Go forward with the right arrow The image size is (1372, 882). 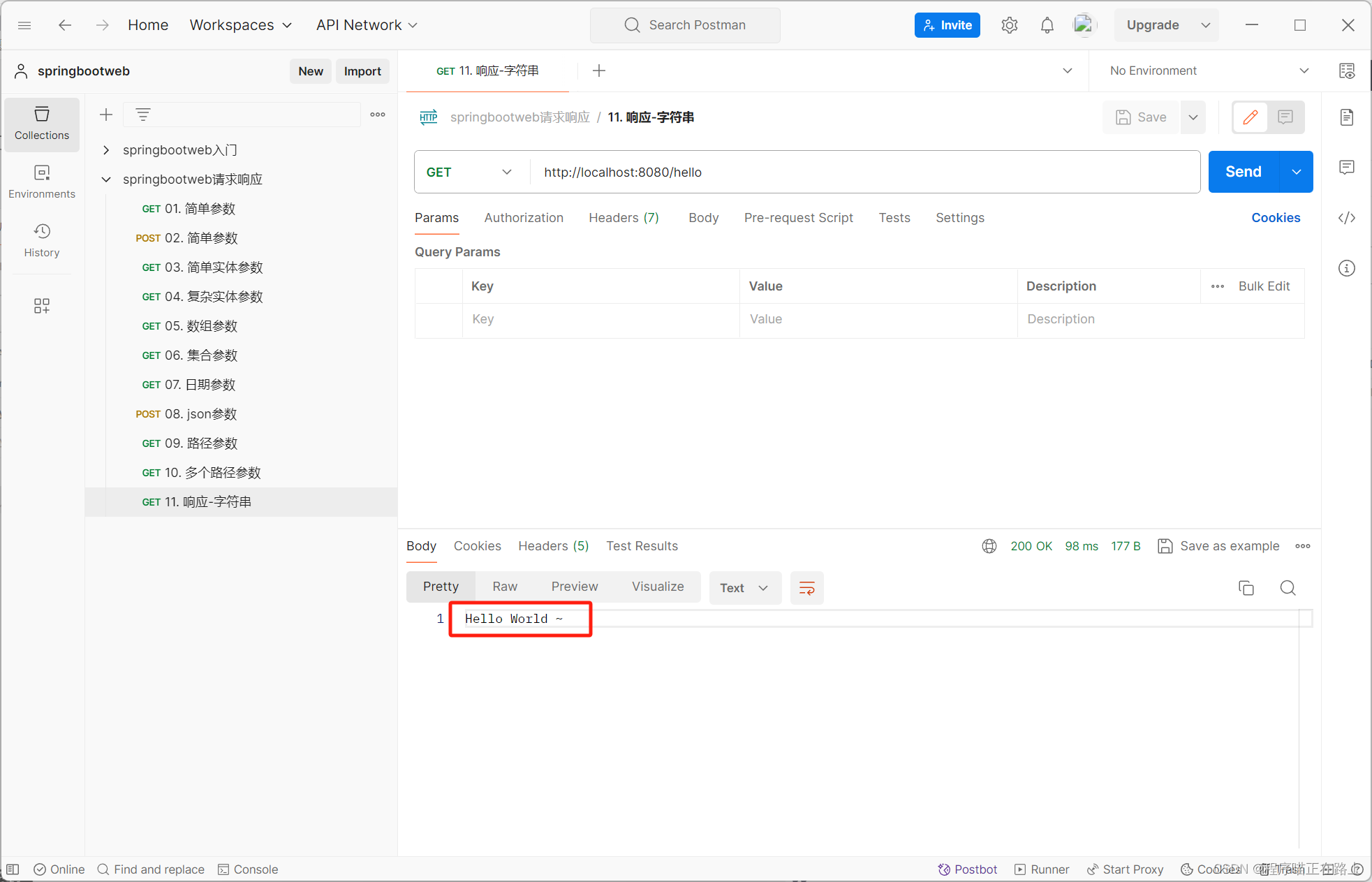click(103, 25)
